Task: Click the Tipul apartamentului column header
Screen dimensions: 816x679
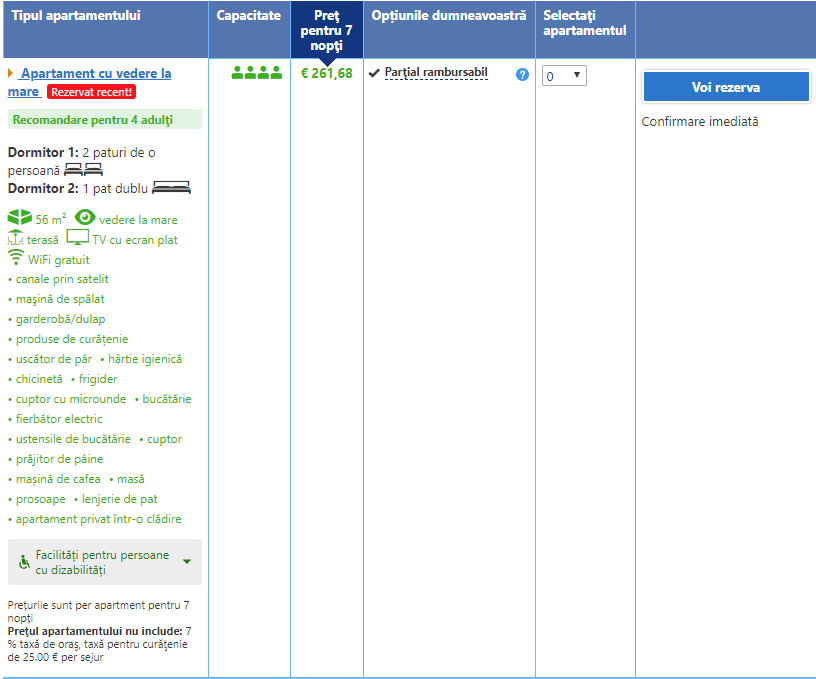Action: tap(76, 16)
